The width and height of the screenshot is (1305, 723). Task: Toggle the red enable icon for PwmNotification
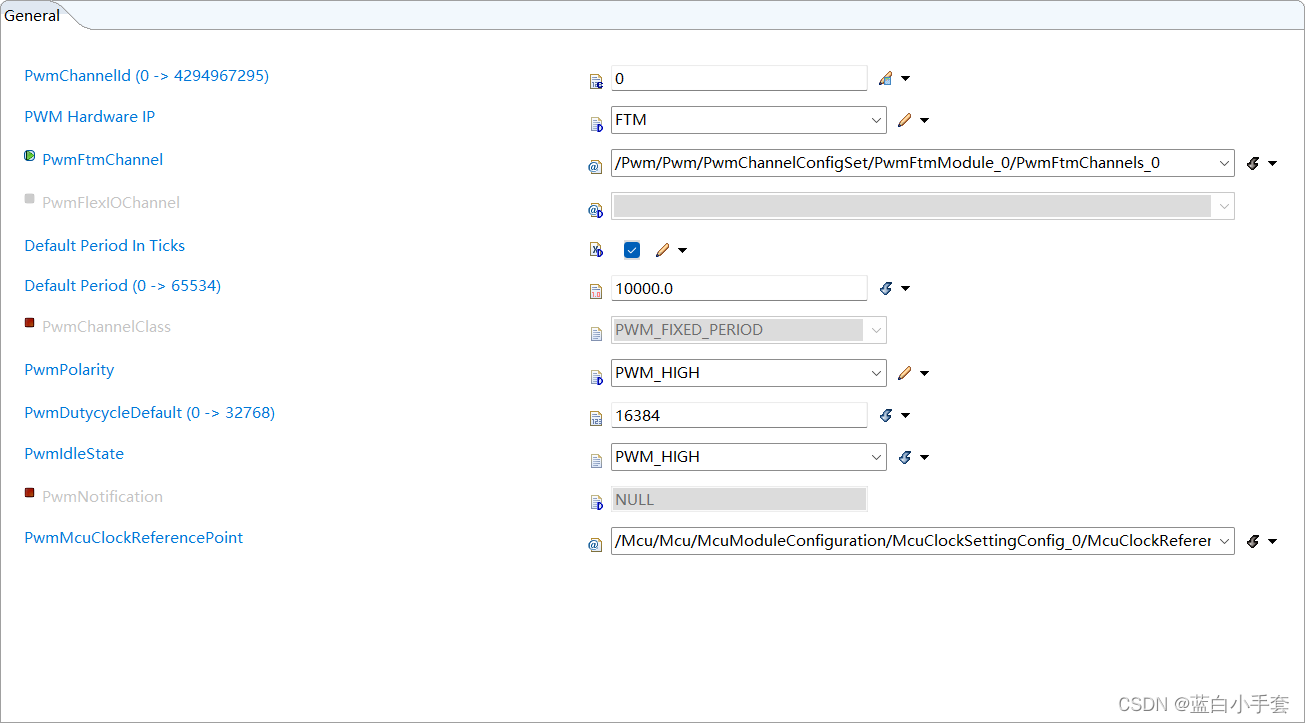pos(30,493)
